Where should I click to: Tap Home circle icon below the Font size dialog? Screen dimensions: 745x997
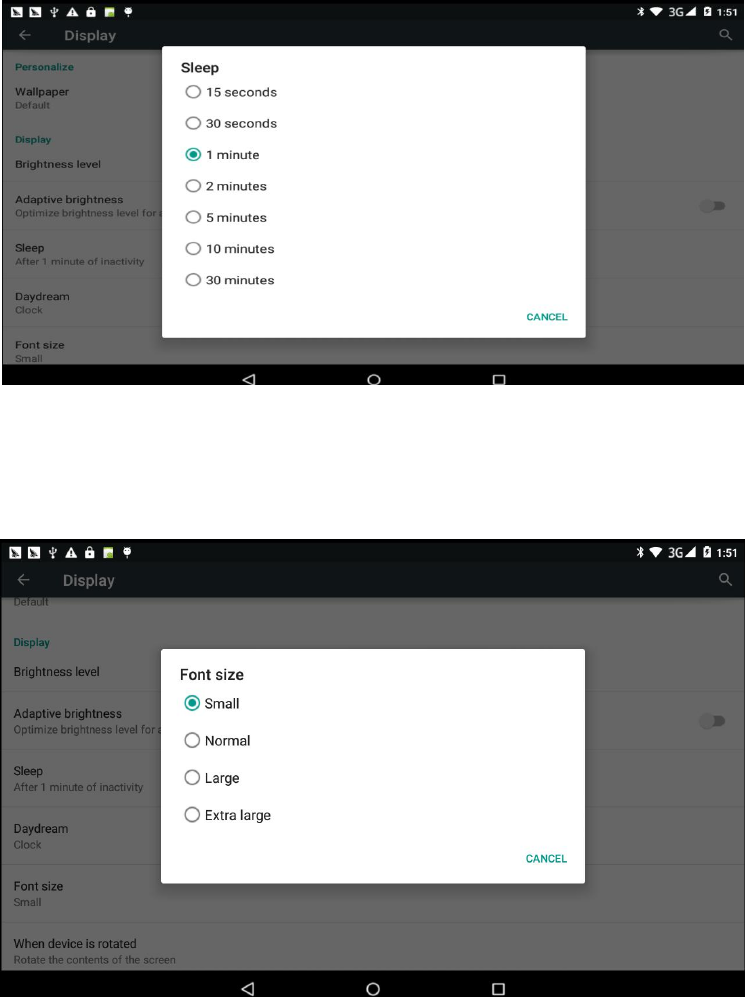pyautogui.click(x=373, y=989)
